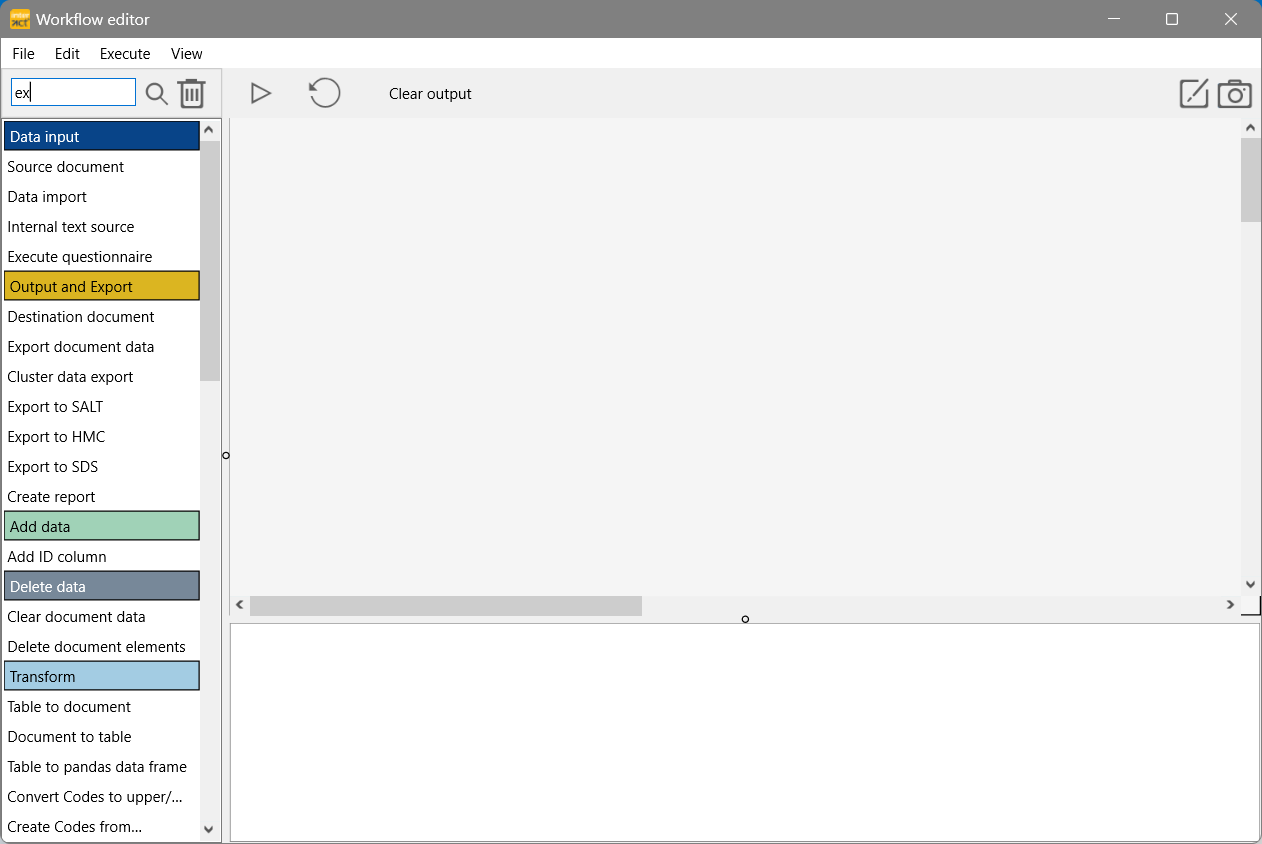Viewport: 1262px width, 844px height.
Task: Collapse the Data input category header
Action: pyautogui.click(x=102, y=136)
